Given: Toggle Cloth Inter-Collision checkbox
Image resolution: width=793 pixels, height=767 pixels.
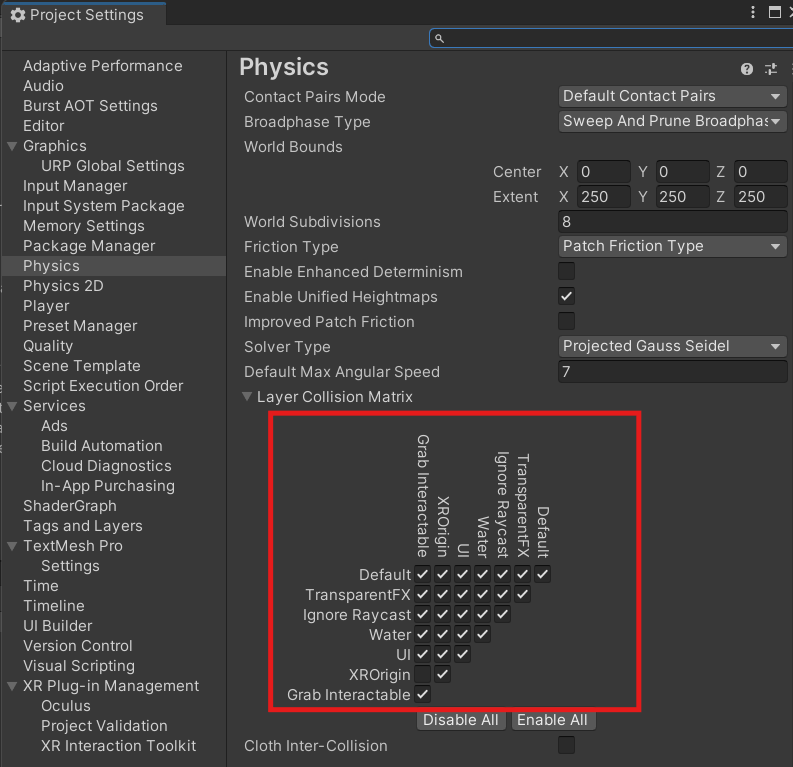Looking at the screenshot, I should (x=566, y=745).
